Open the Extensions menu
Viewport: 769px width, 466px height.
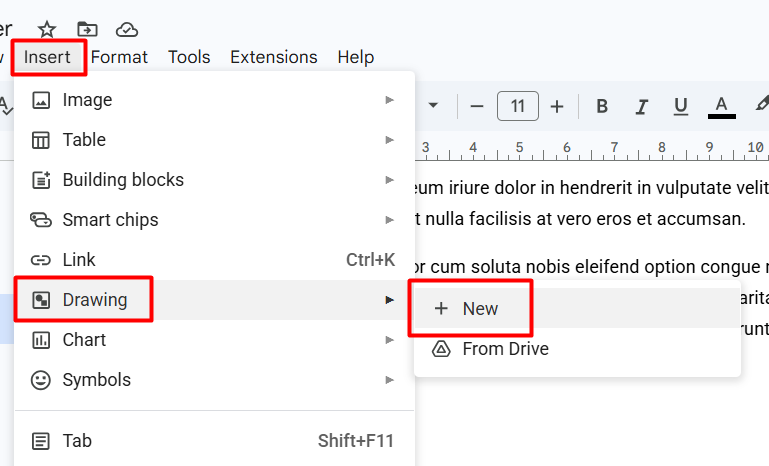coord(273,57)
